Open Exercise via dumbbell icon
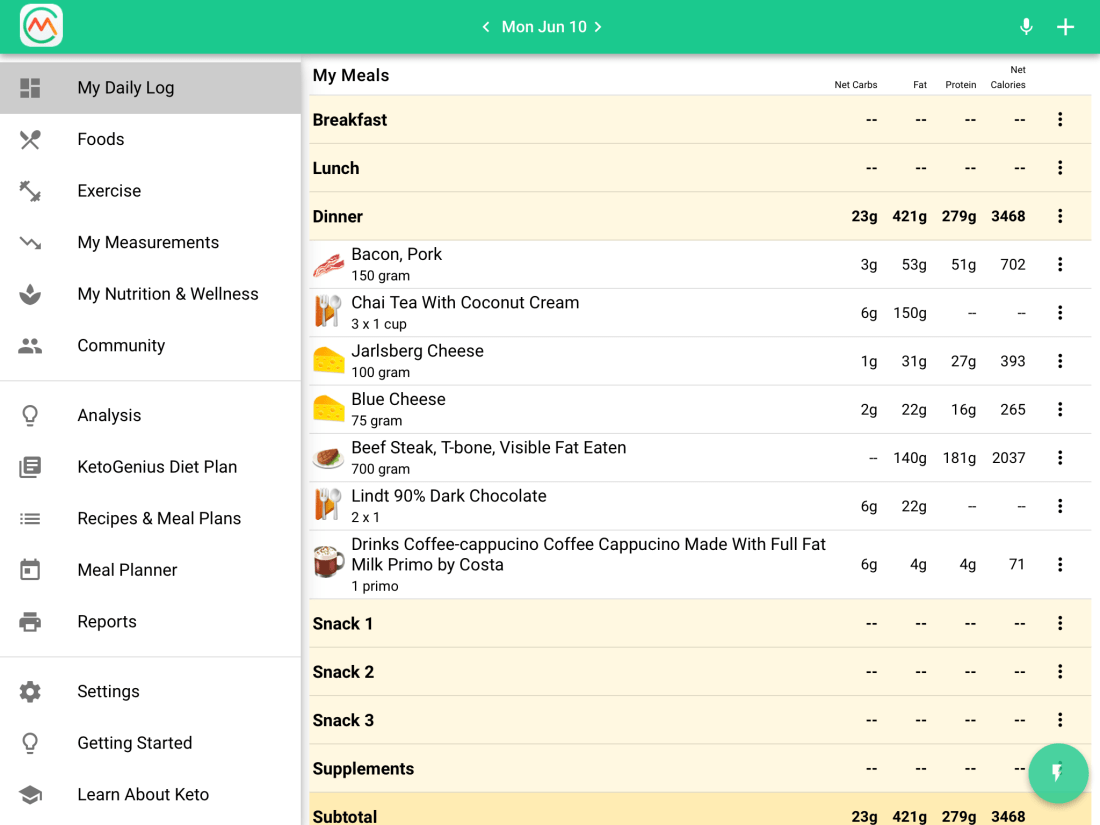This screenshot has height=825, width=1100. pyautogui.click(x=30, y=191)
